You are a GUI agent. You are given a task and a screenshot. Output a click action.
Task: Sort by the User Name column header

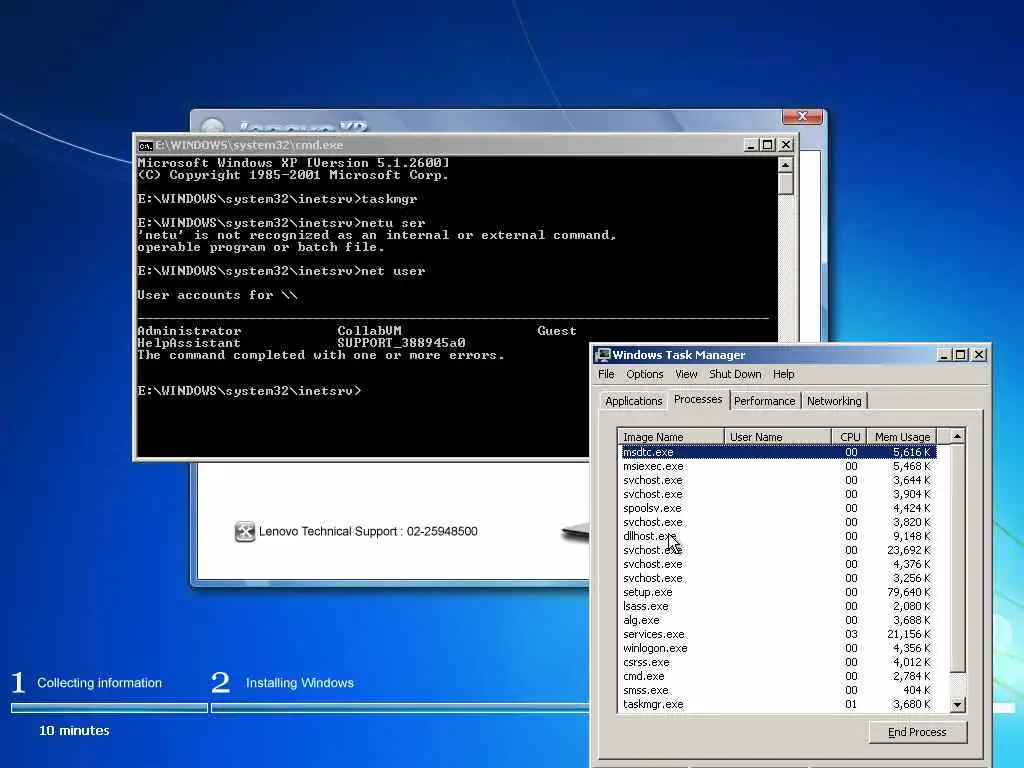777,437
